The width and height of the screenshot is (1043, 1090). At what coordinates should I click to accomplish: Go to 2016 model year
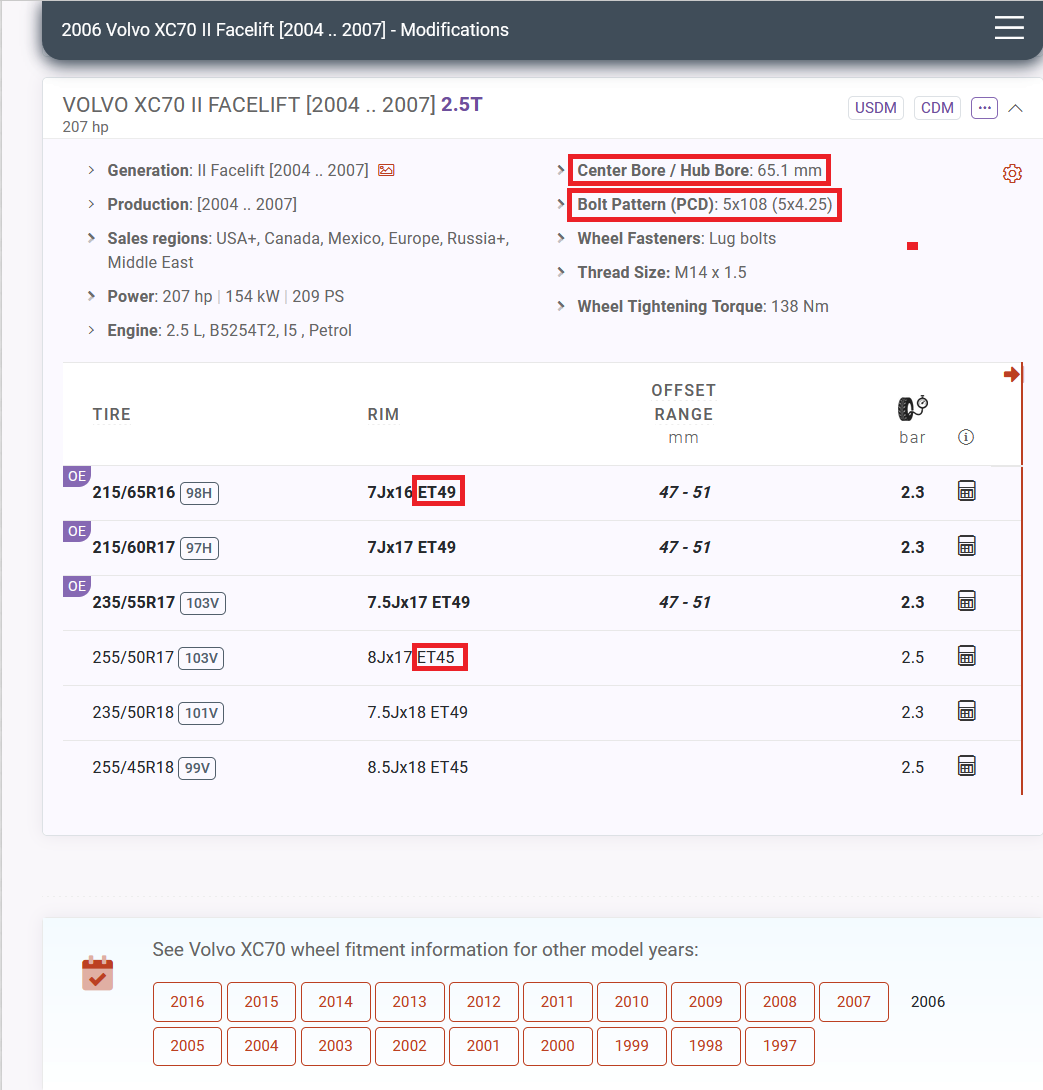tap(187, 1002)
